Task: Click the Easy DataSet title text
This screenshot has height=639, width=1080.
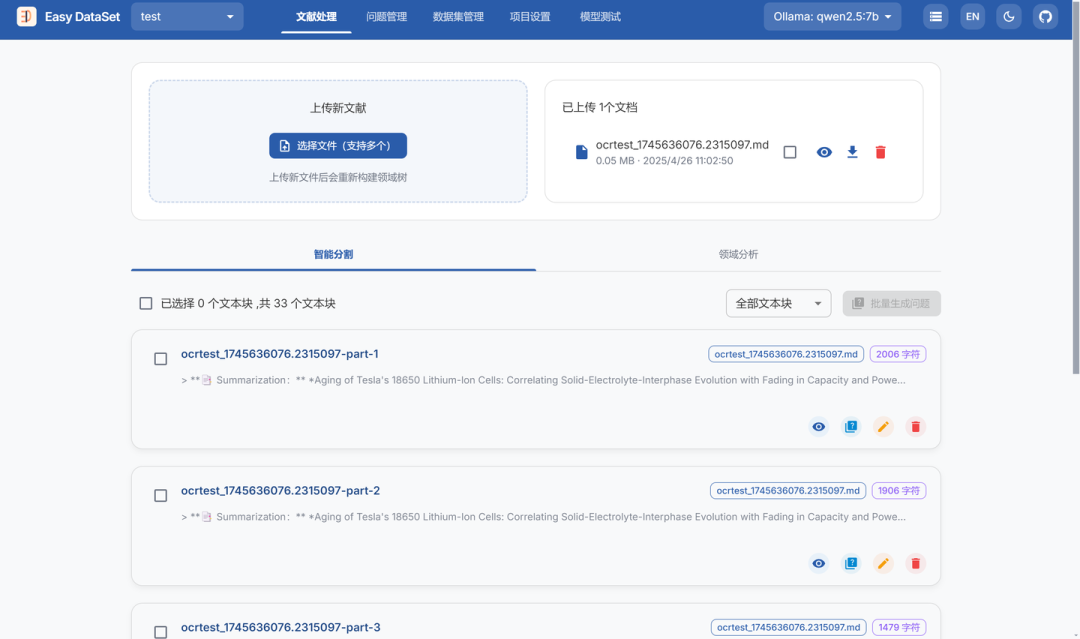Action: coord(82,17)
